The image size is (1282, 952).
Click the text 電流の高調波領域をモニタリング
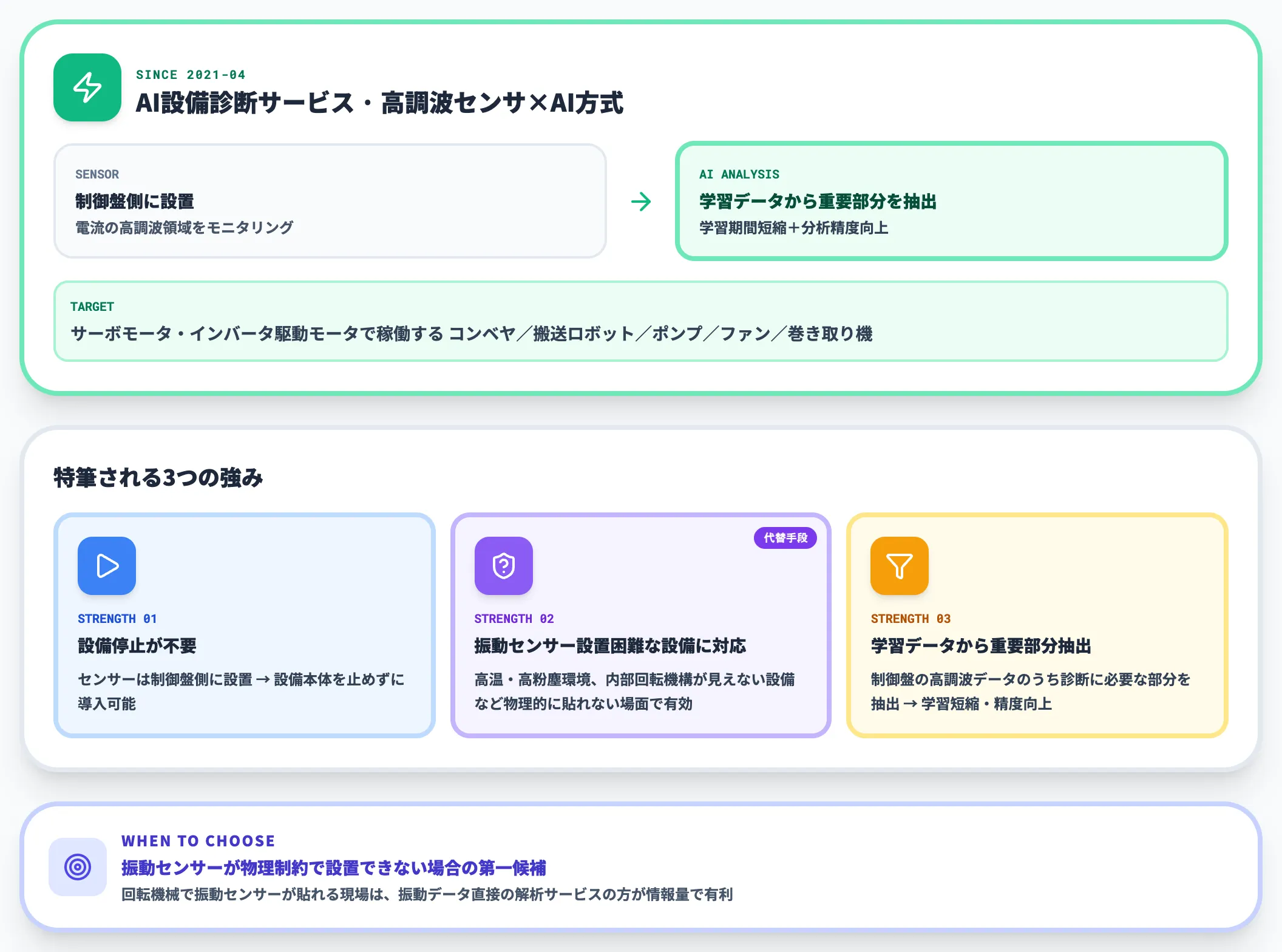184,228
